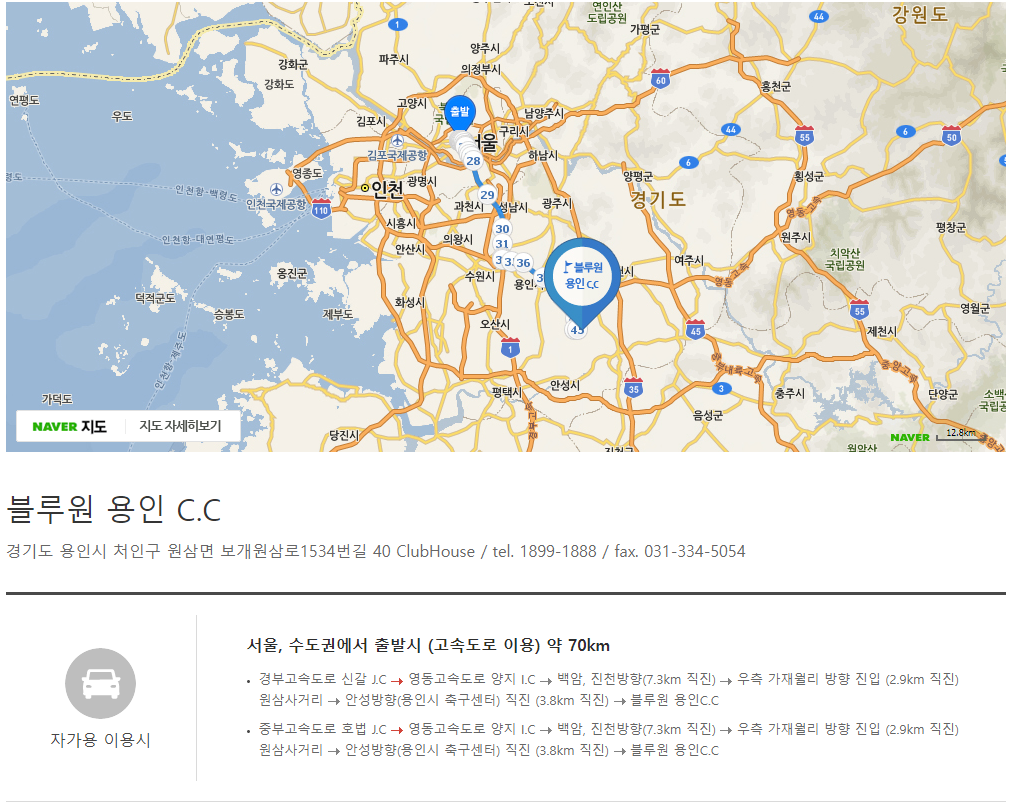The height and width of the screenshot is (810, 1010).
Task: Click the 지도 자세히보기 button
Action: pos(180,426)
